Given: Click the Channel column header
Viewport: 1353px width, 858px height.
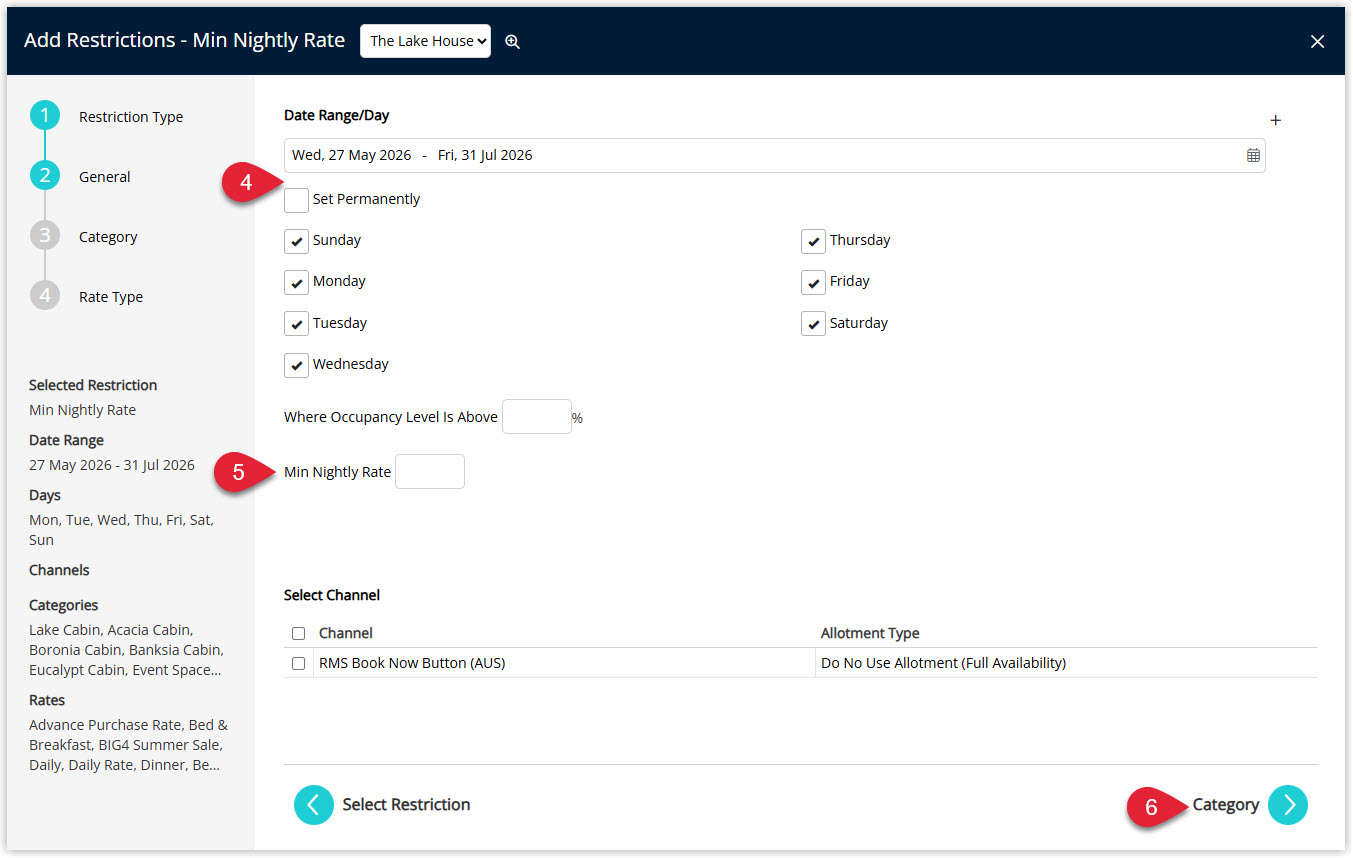Looking at the screenshot, I should (x=346, y=633).
